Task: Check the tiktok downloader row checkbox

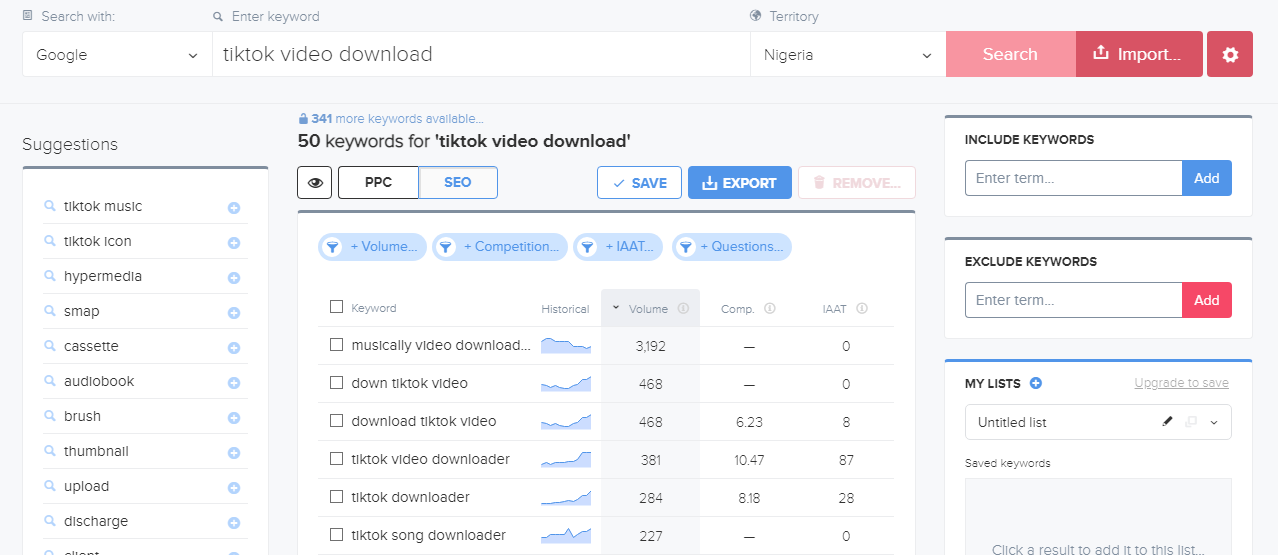Action: point(336,497)
